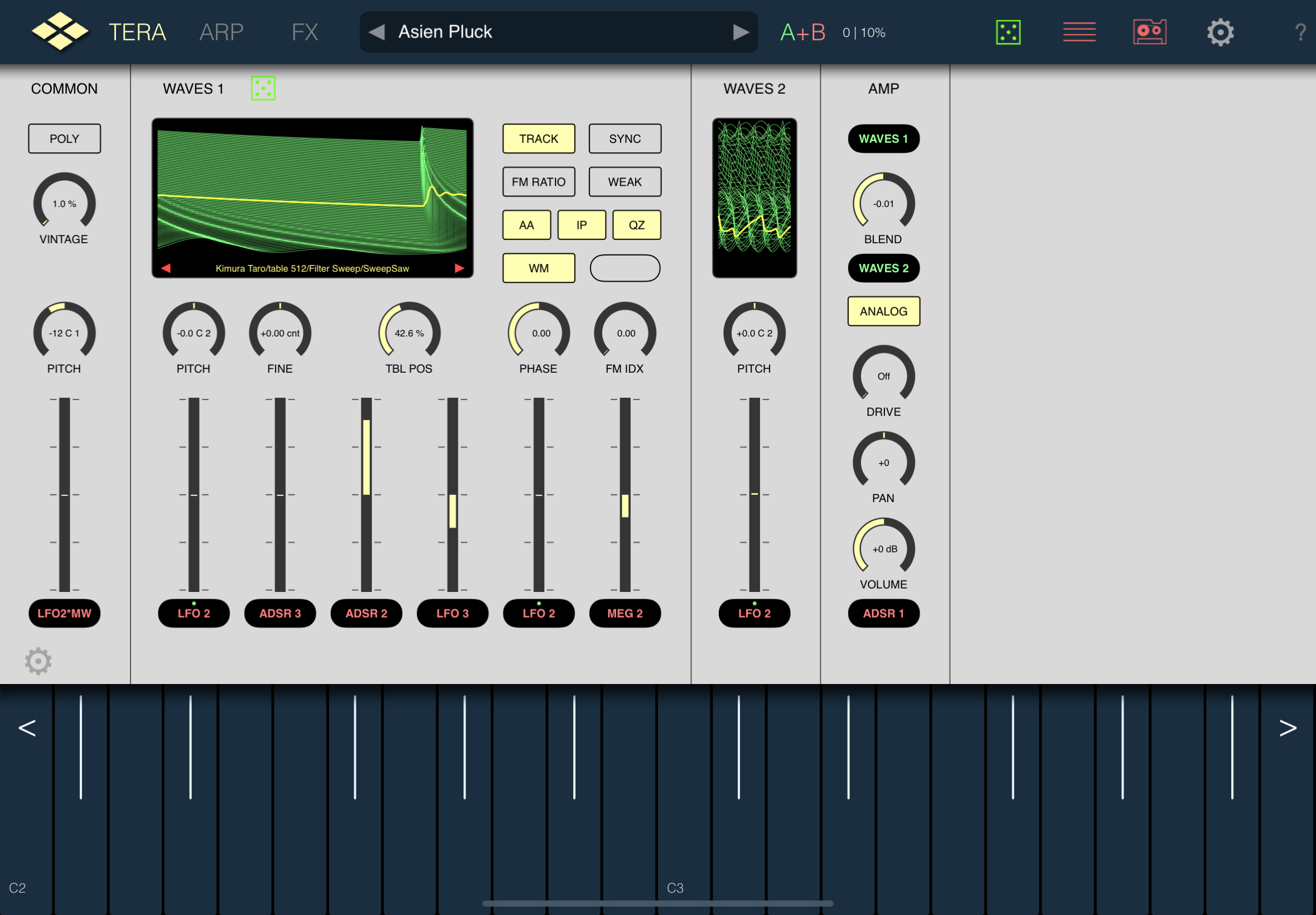Viewport: 1316px width, 915px height.
Task: Toggle the SYNC button
Action: click(x=625, y=139)
